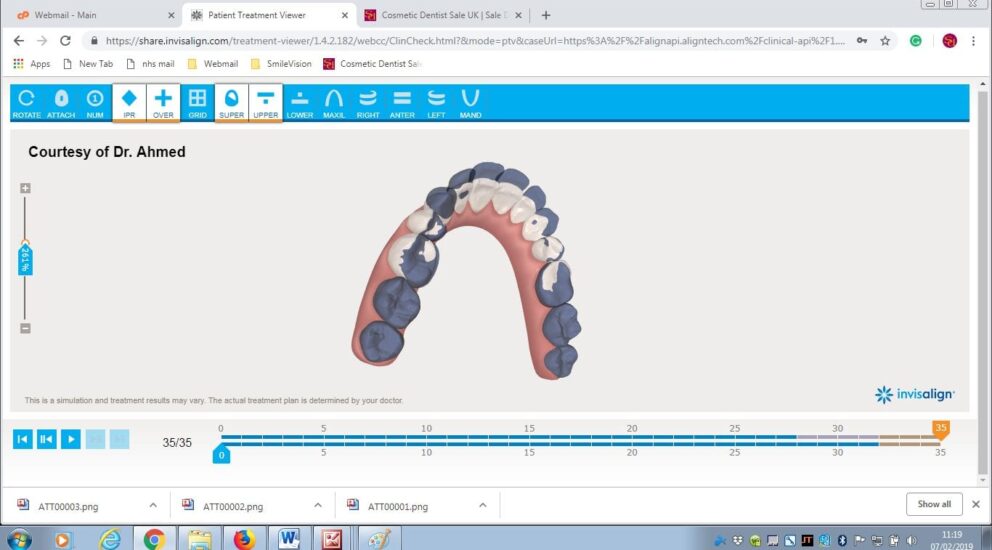992x550 pixels.
Task: Click the volume icon in system tray
Action: click(911, 541)
